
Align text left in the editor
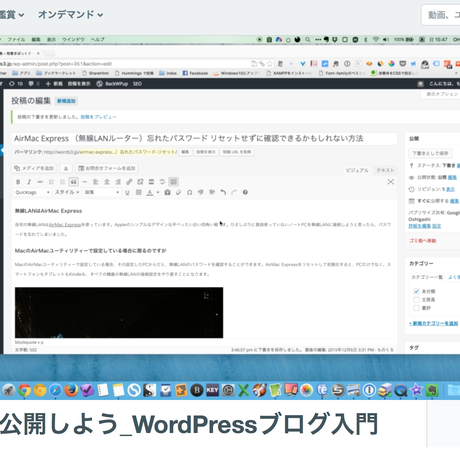[96, 182]
